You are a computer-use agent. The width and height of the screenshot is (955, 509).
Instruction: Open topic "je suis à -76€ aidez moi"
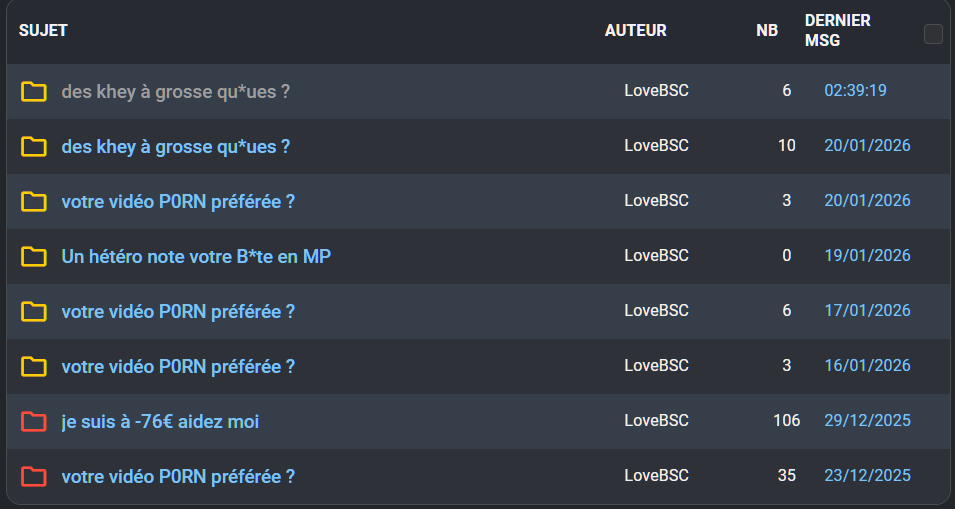[160, 422]
